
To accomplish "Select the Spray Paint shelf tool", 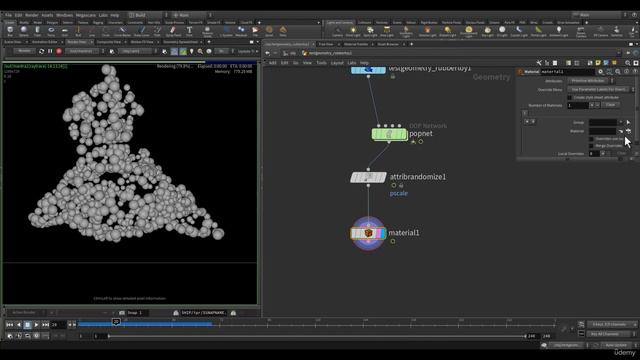I will pos(173,31).
